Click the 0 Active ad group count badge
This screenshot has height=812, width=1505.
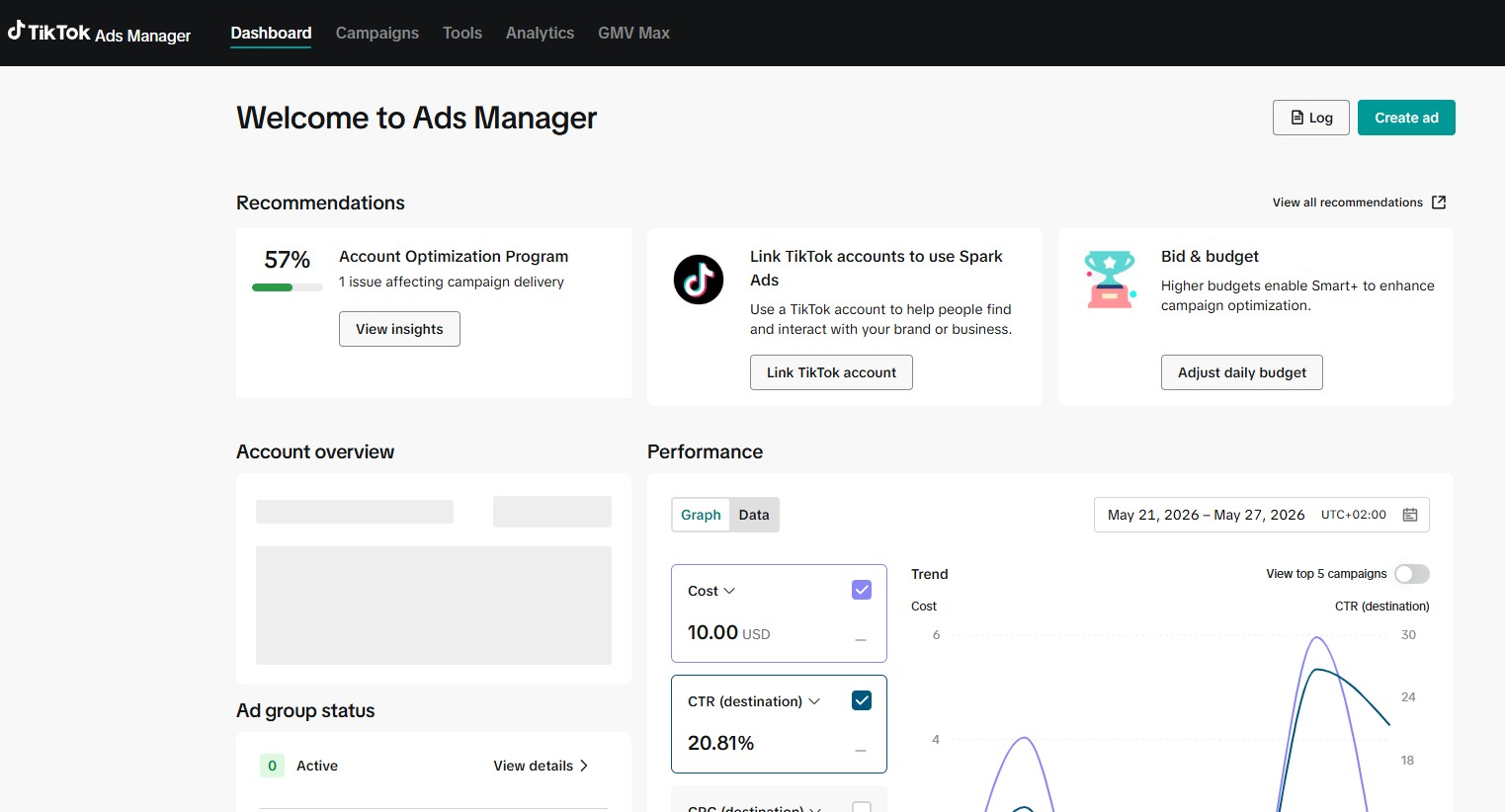coord(272,766)
